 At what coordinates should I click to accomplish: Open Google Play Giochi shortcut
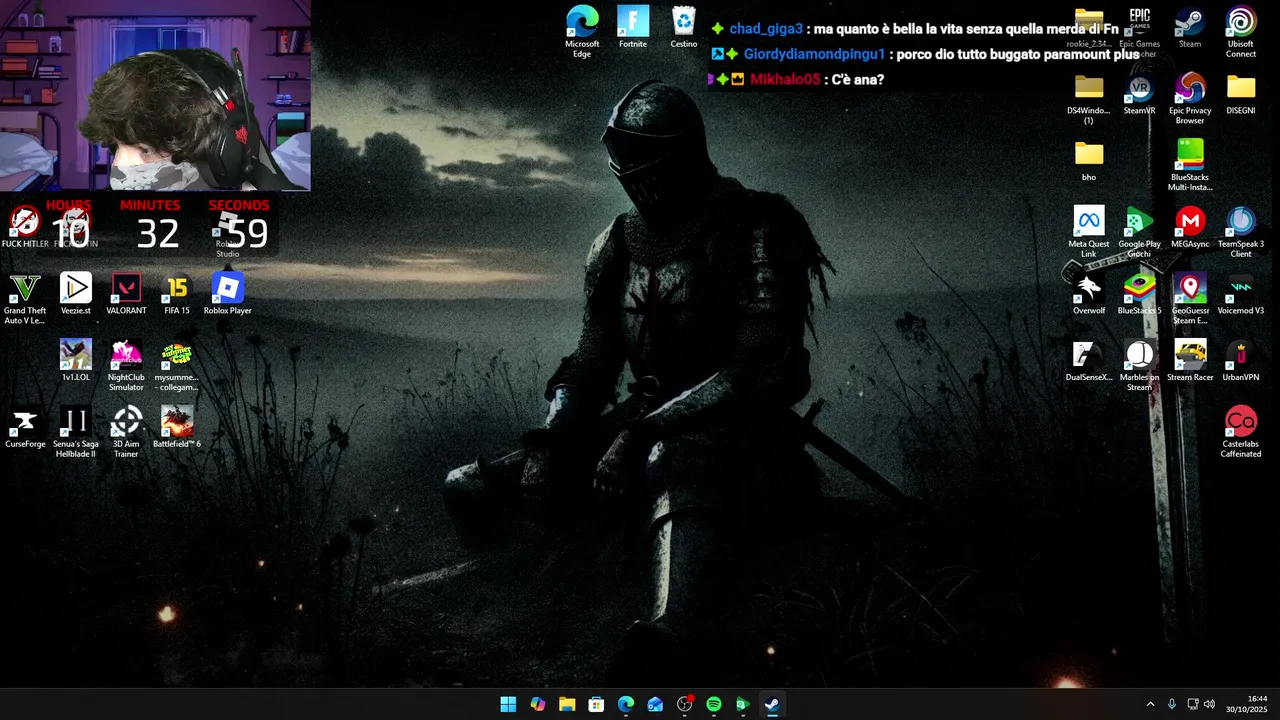coord(1139,232)
